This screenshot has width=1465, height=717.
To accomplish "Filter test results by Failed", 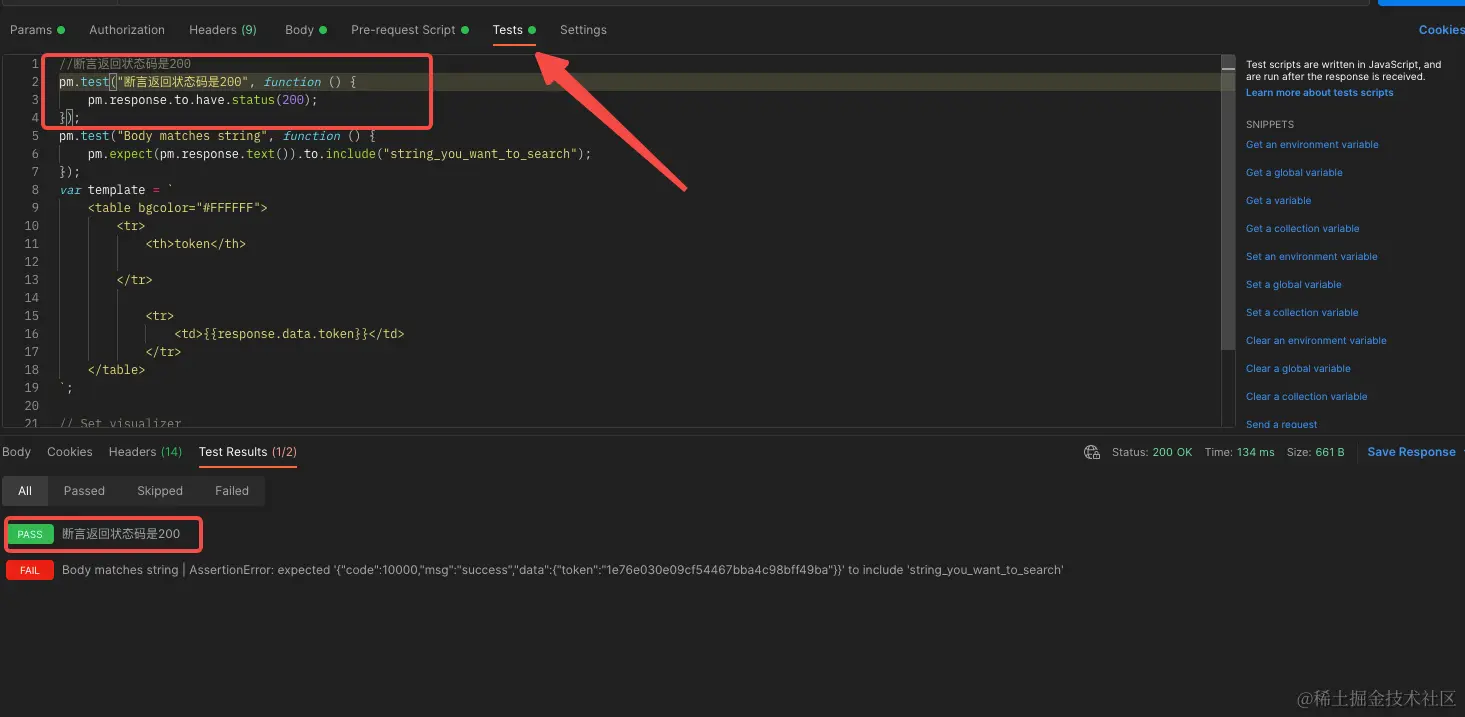I will tap(232, 491).
